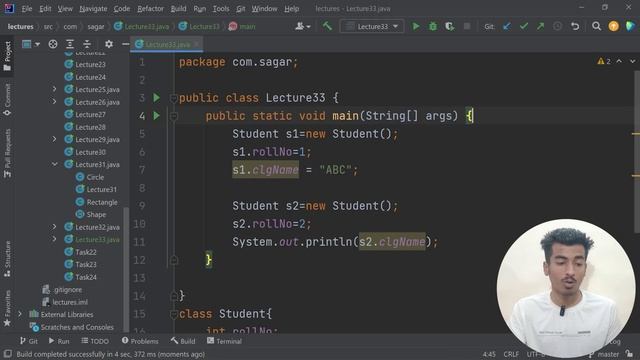Select opened file target icon in Project panel
This screenshot has width=640, height=360.
coord(53,44)
